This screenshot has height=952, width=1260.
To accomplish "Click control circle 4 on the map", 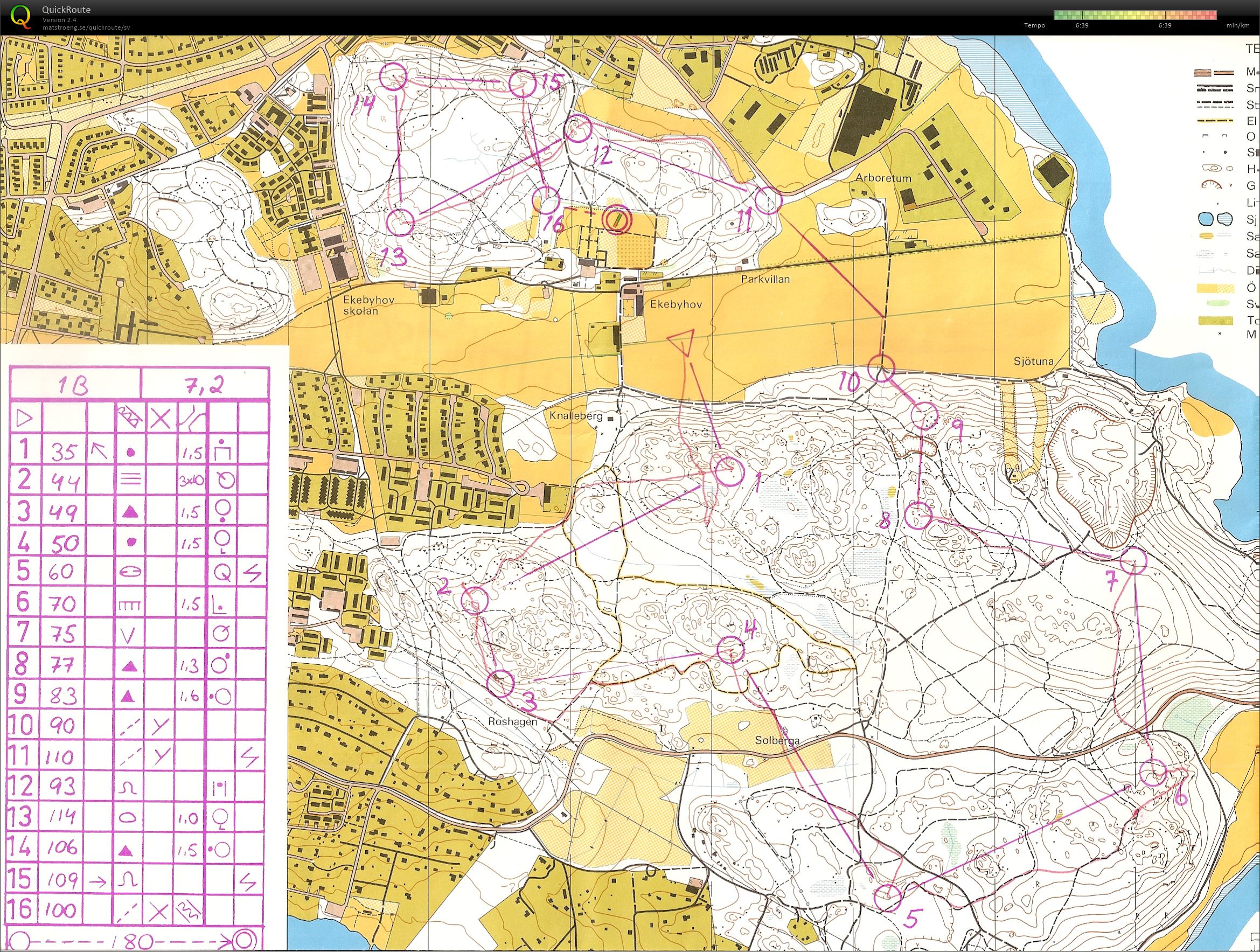I will coord(730,649).
